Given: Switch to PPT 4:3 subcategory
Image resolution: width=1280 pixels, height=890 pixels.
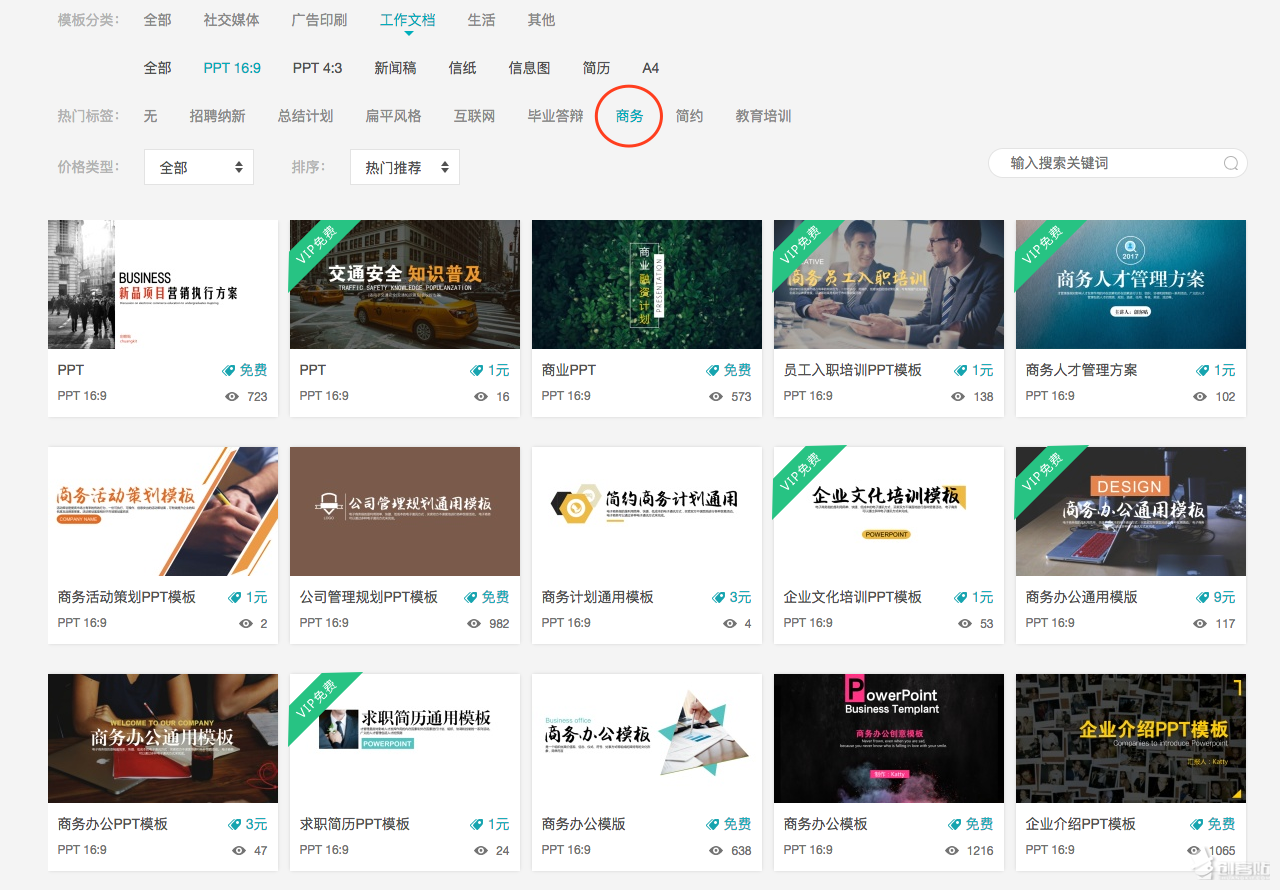Looking at the screenshot, I should [317, 68].
